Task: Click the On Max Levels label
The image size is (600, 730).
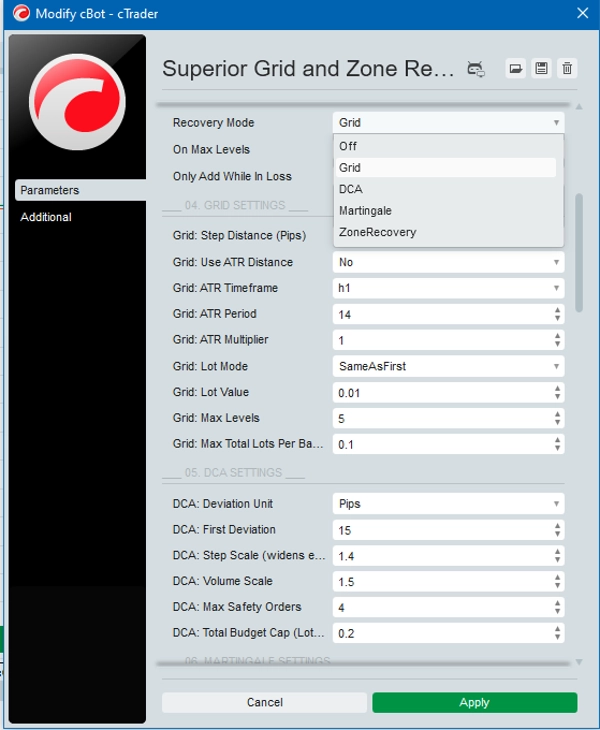Action: [211, 149]
